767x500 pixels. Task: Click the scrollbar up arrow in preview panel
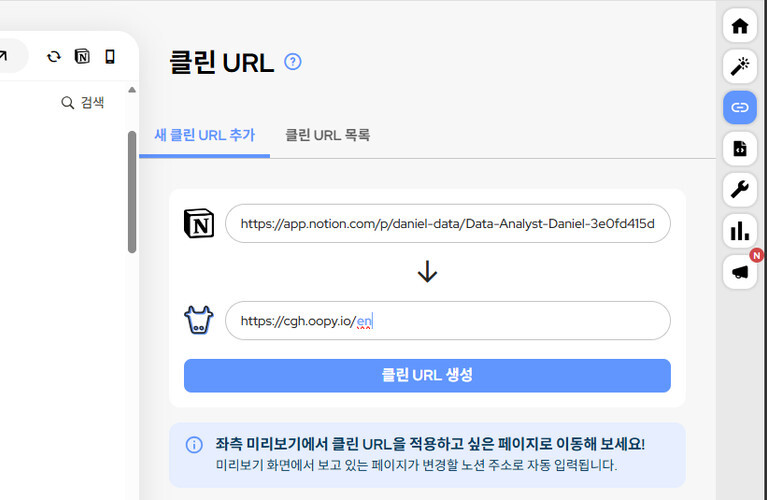tap(132, 90)
